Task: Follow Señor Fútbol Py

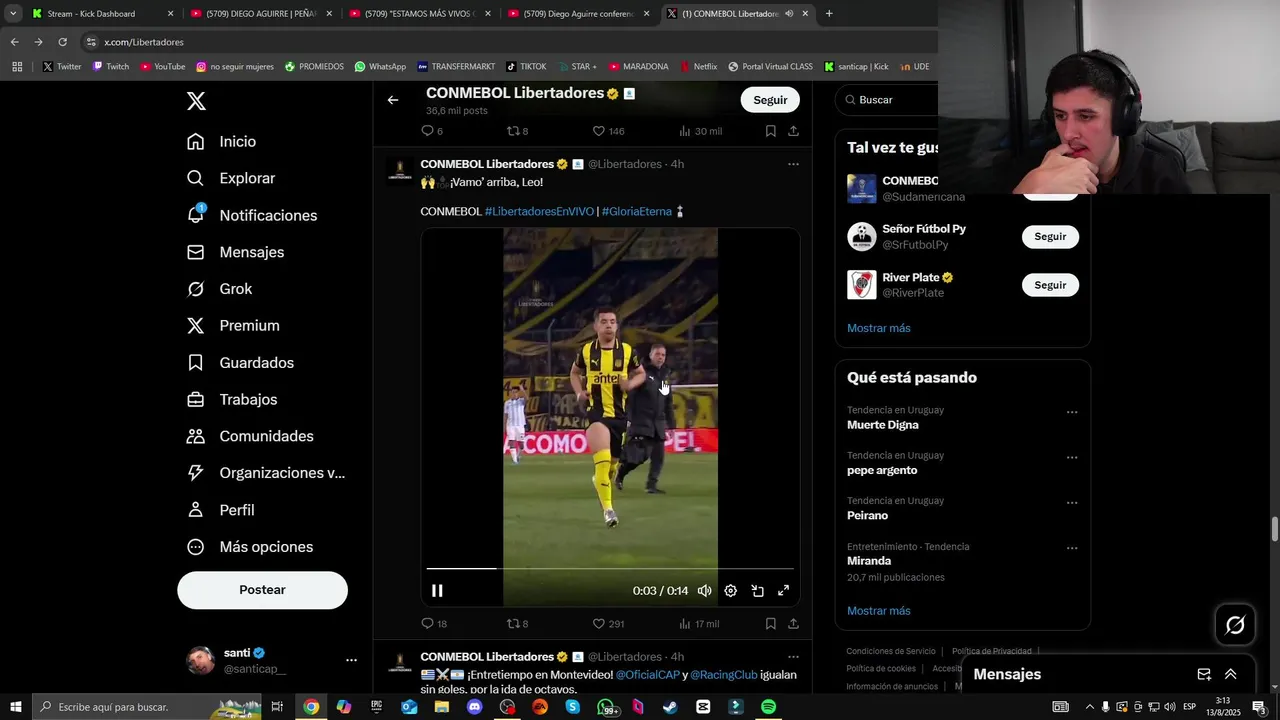Action: 1050,237
